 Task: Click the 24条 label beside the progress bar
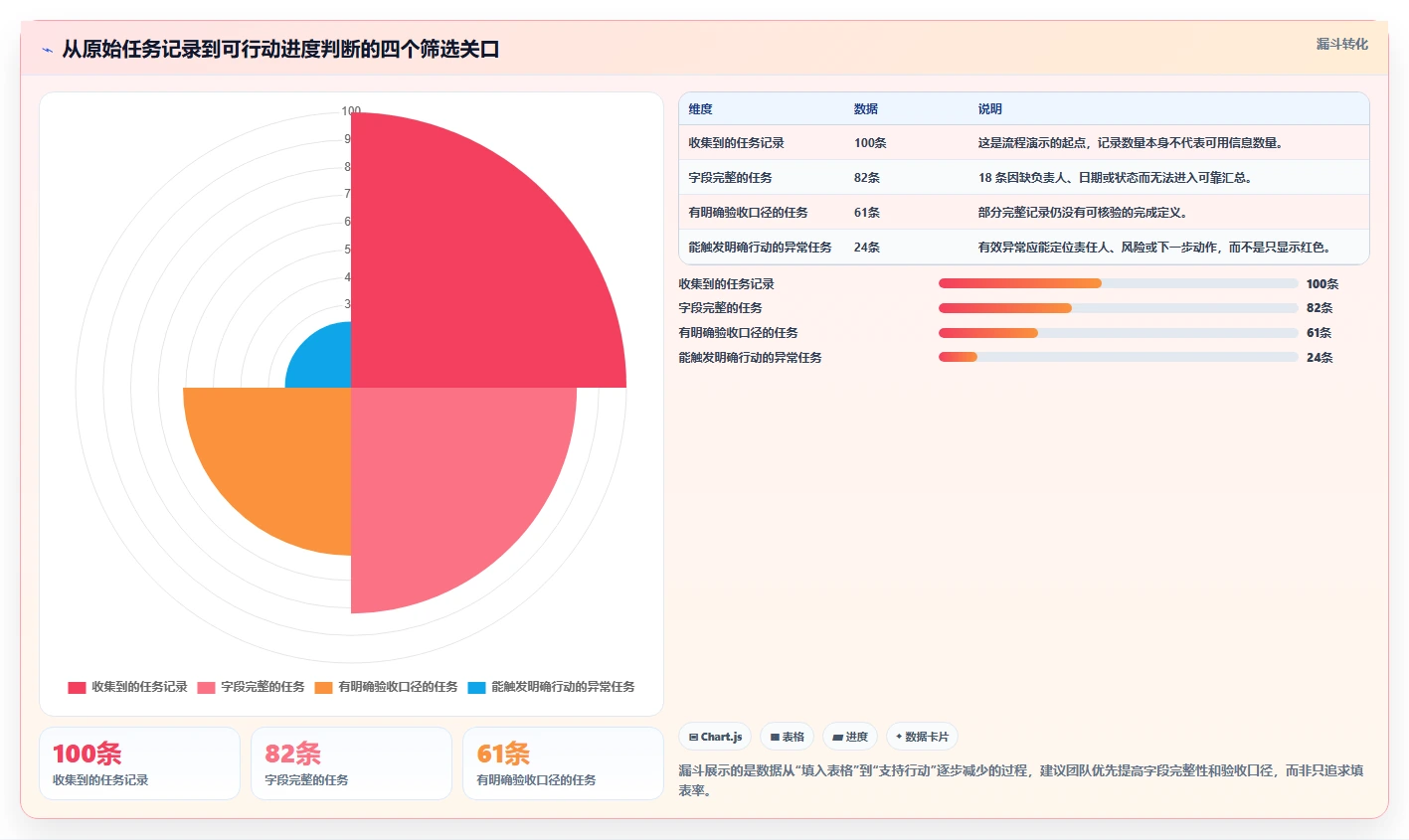[1320, 358]
